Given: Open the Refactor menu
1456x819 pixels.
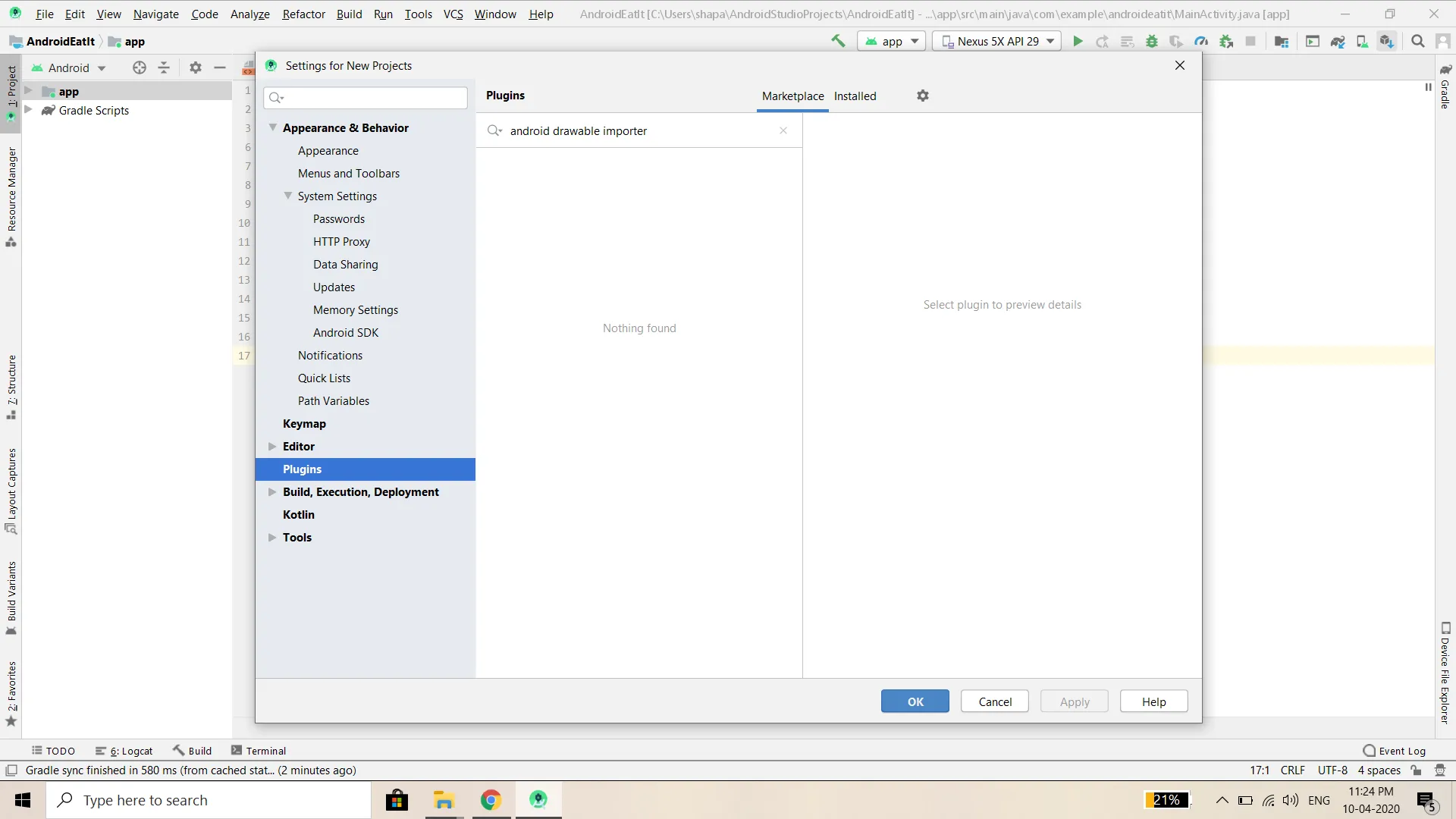Looking at the screenshot, I should point(303,14).
